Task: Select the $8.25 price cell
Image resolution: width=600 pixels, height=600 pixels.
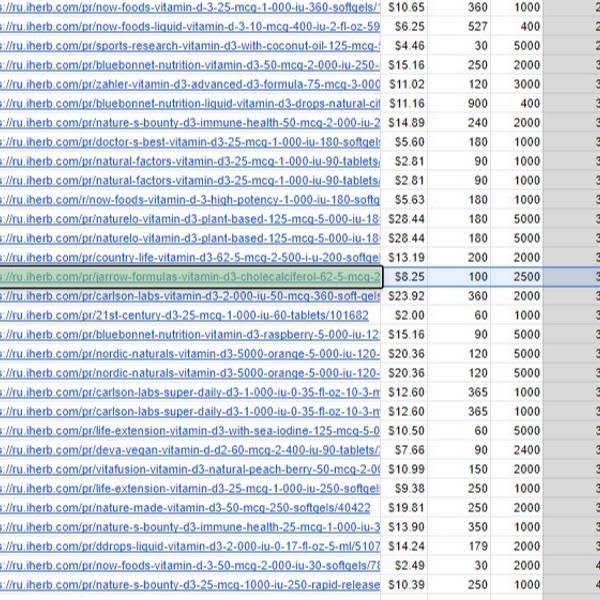Action: (x=404, y=277)
